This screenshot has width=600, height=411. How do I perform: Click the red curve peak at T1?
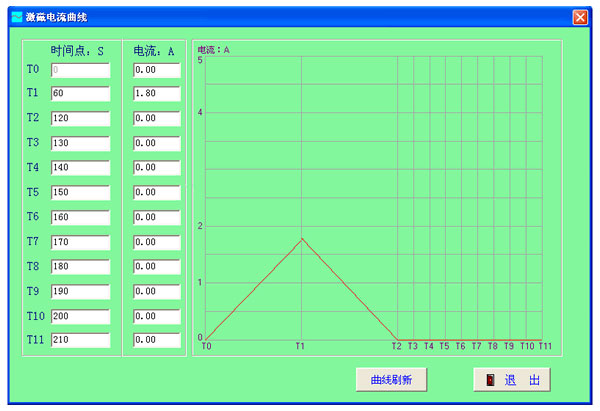301,238
